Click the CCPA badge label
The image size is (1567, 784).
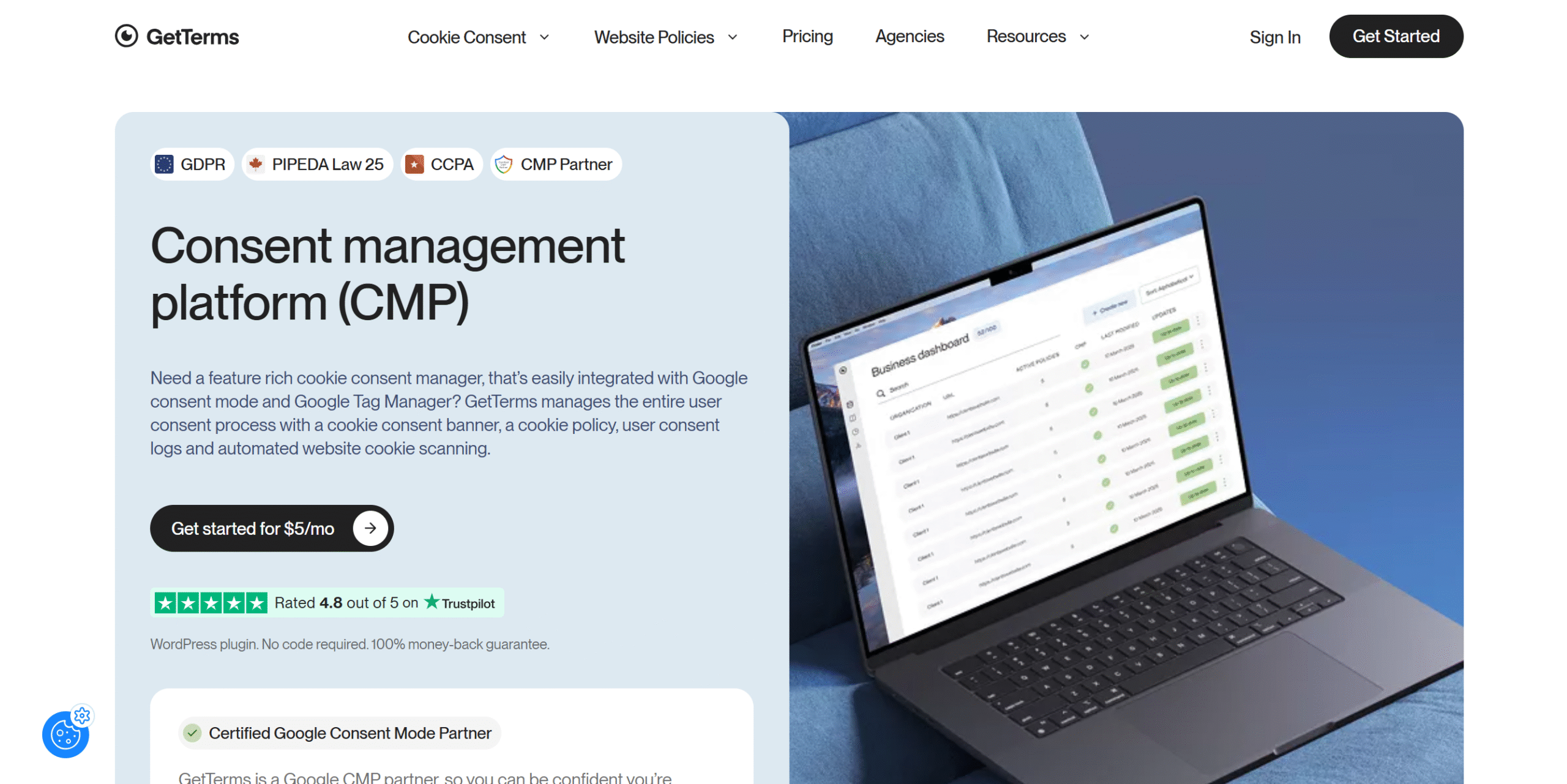pyautogui.click(x=452, y=164)
